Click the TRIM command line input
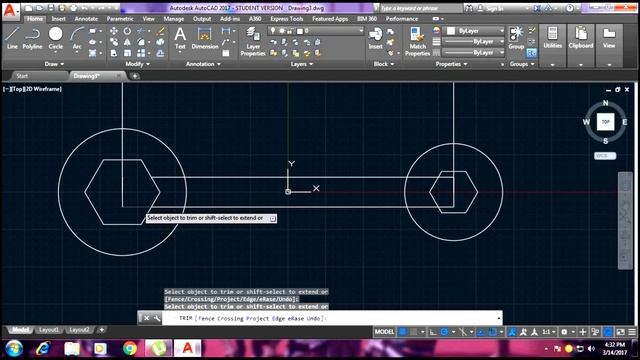The width and height of the screenshot is (640, 360). 331,318
